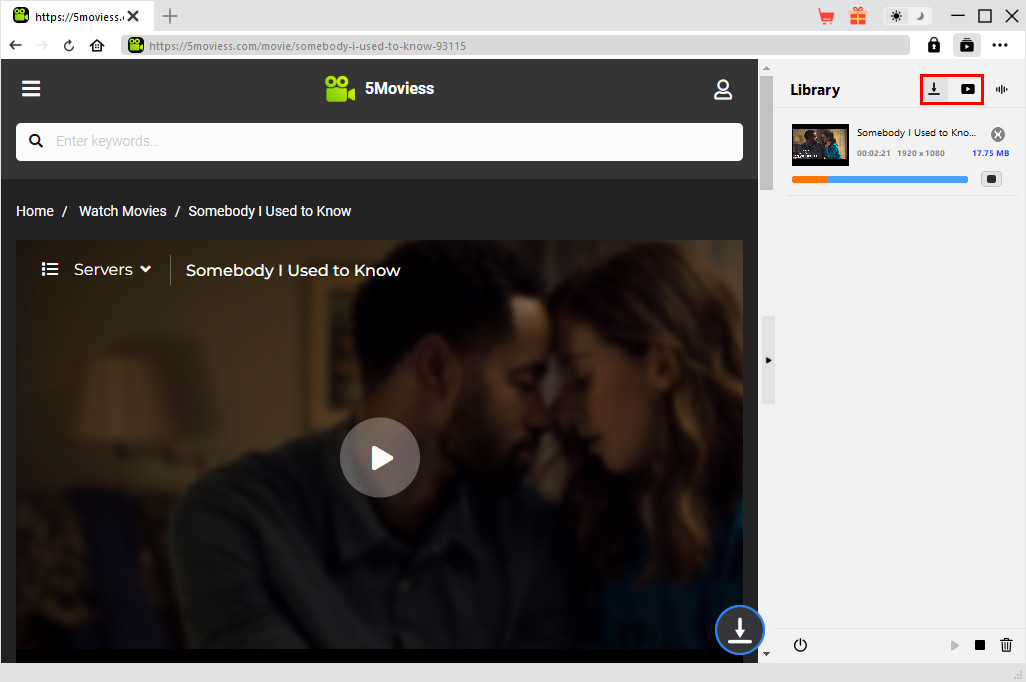
Task: Click the blue download button over video
Action: [x=739, y=630]
